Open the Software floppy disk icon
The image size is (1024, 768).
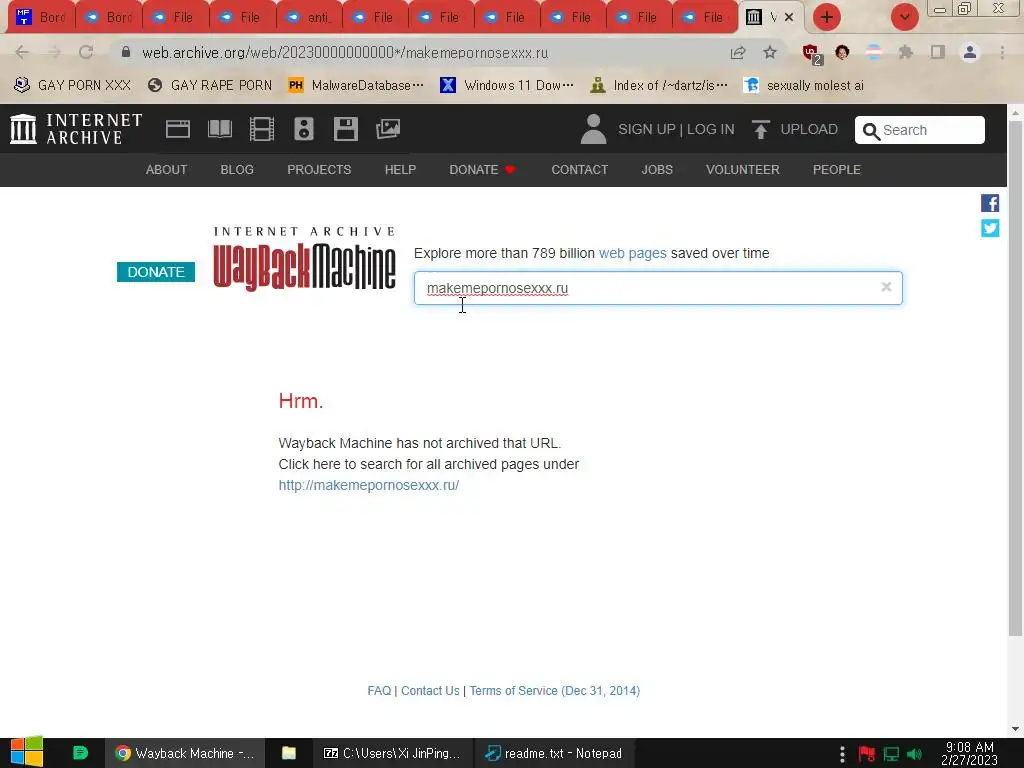click(345, 129)
